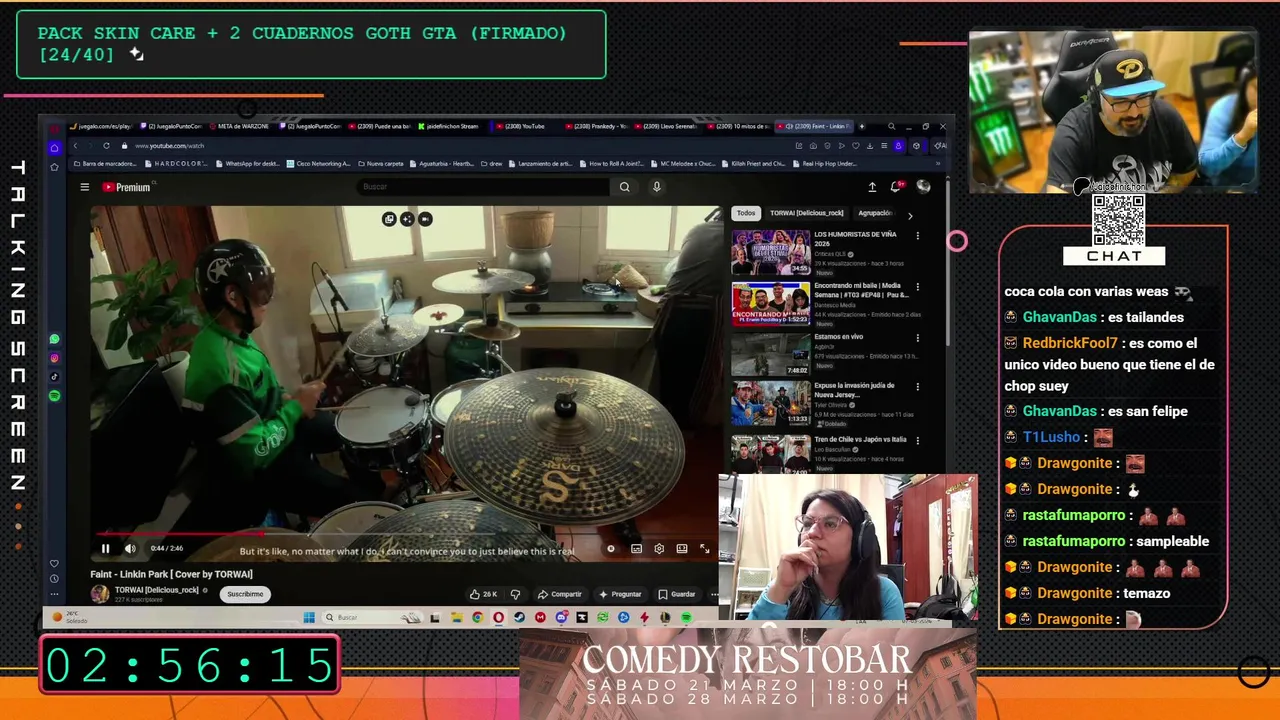Open How to Roll A Joint bookmark

point(612,163)
